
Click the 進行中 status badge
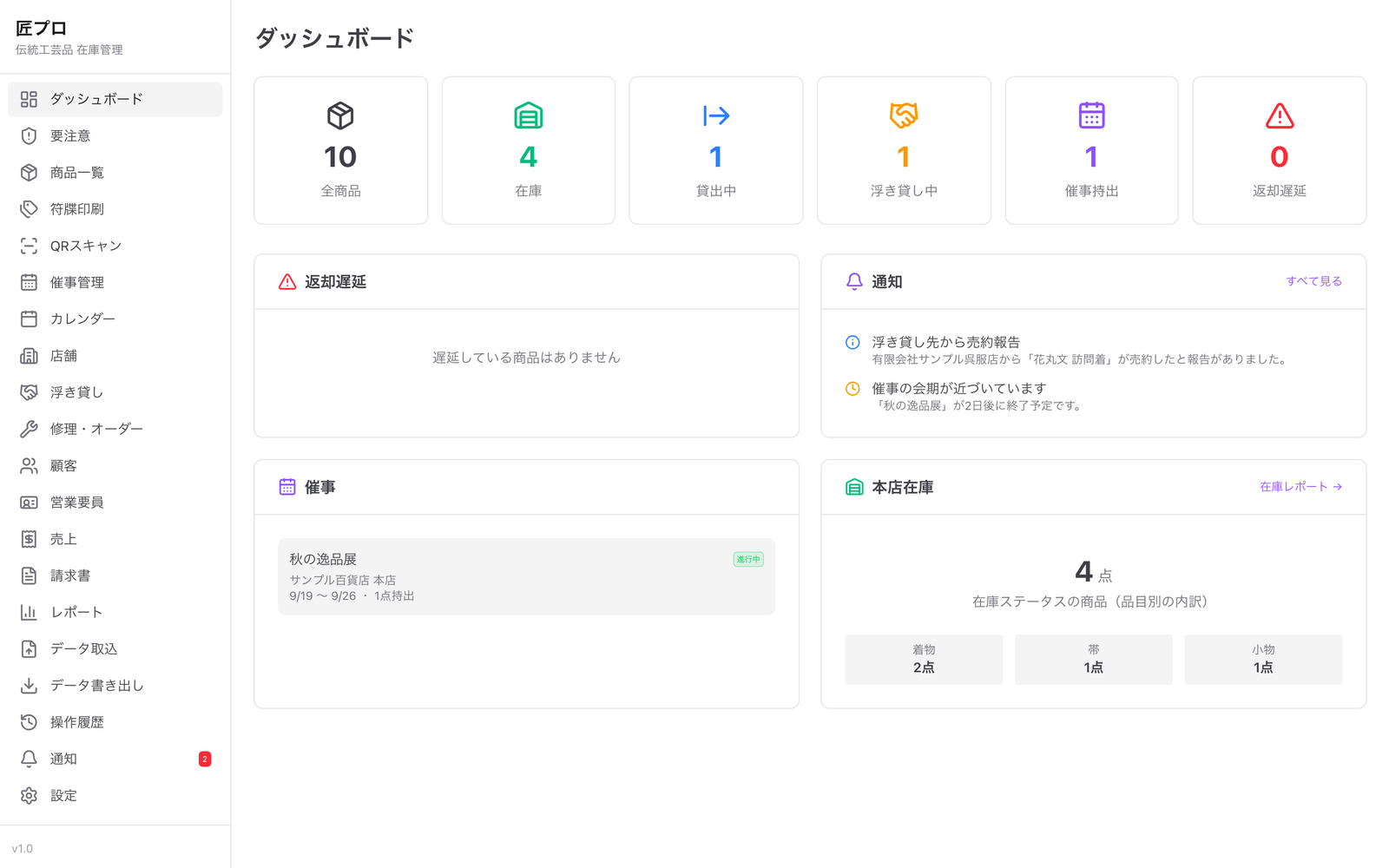pos(748,559)
